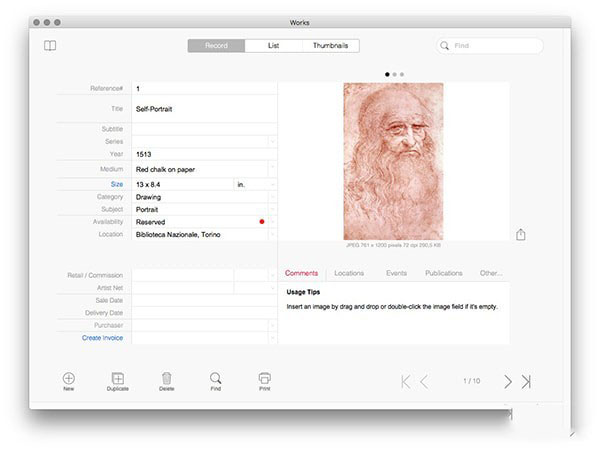Expand the Medium dropdown arrow
This screenshot has width=600, height=451.
[x=272, y=167]
